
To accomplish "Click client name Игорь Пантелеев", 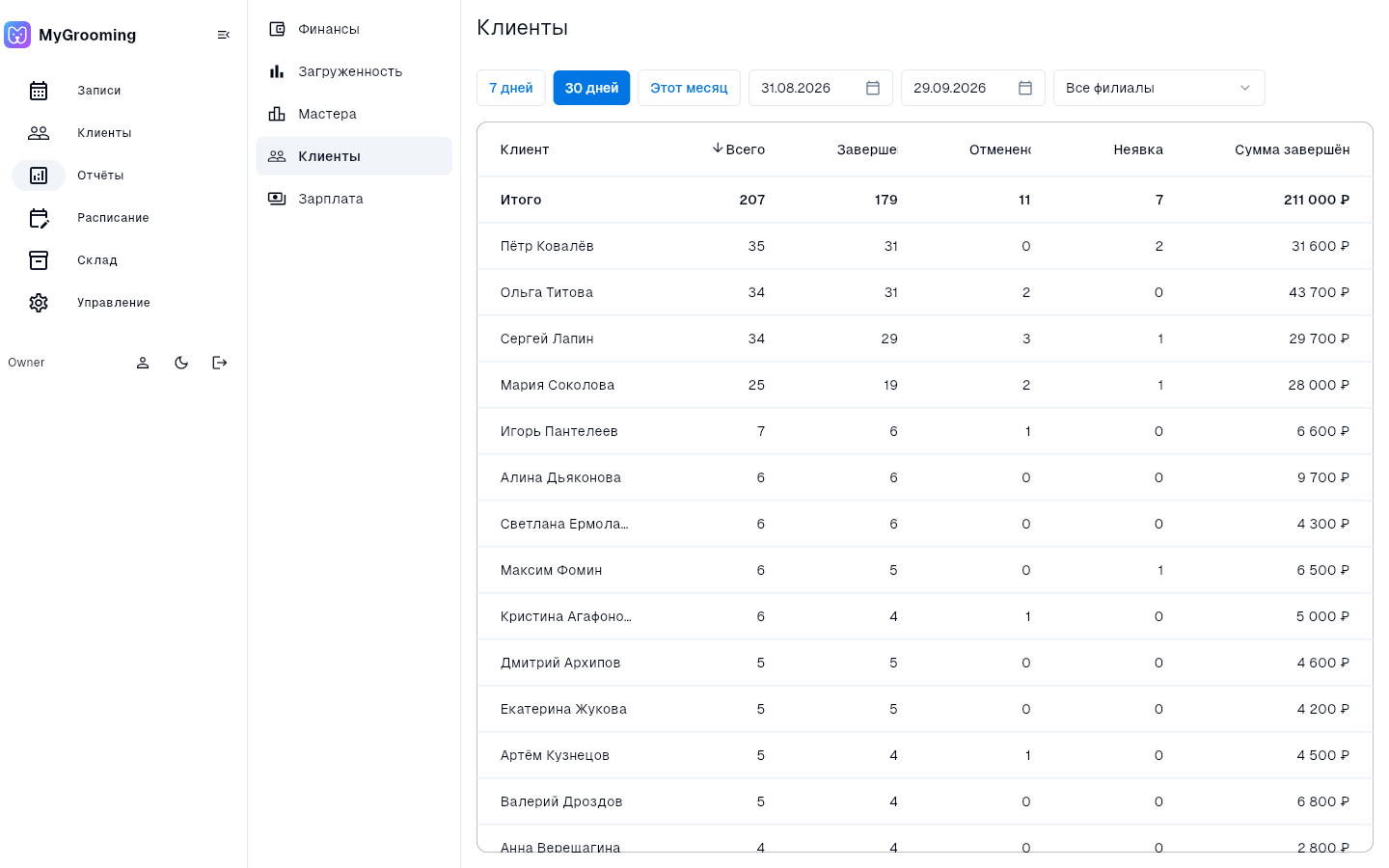I will tap(559, 431).
